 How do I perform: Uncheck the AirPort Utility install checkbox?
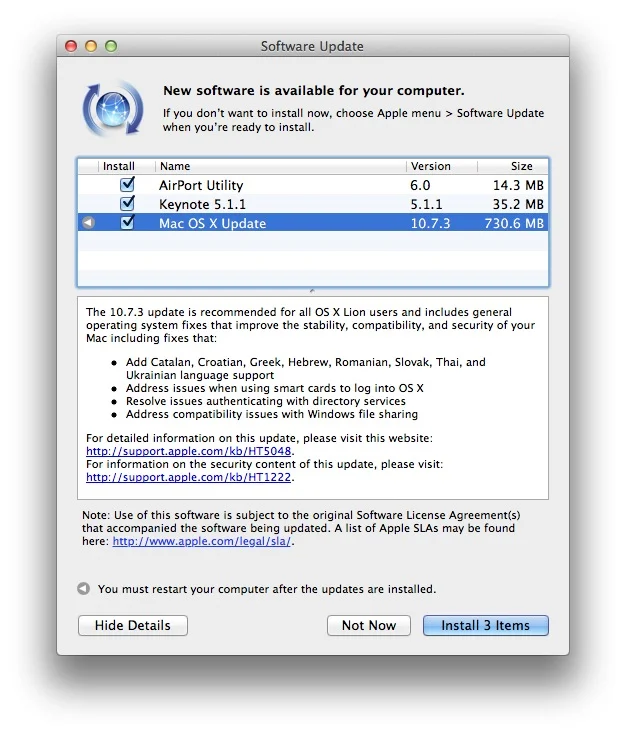coord(127,184)
